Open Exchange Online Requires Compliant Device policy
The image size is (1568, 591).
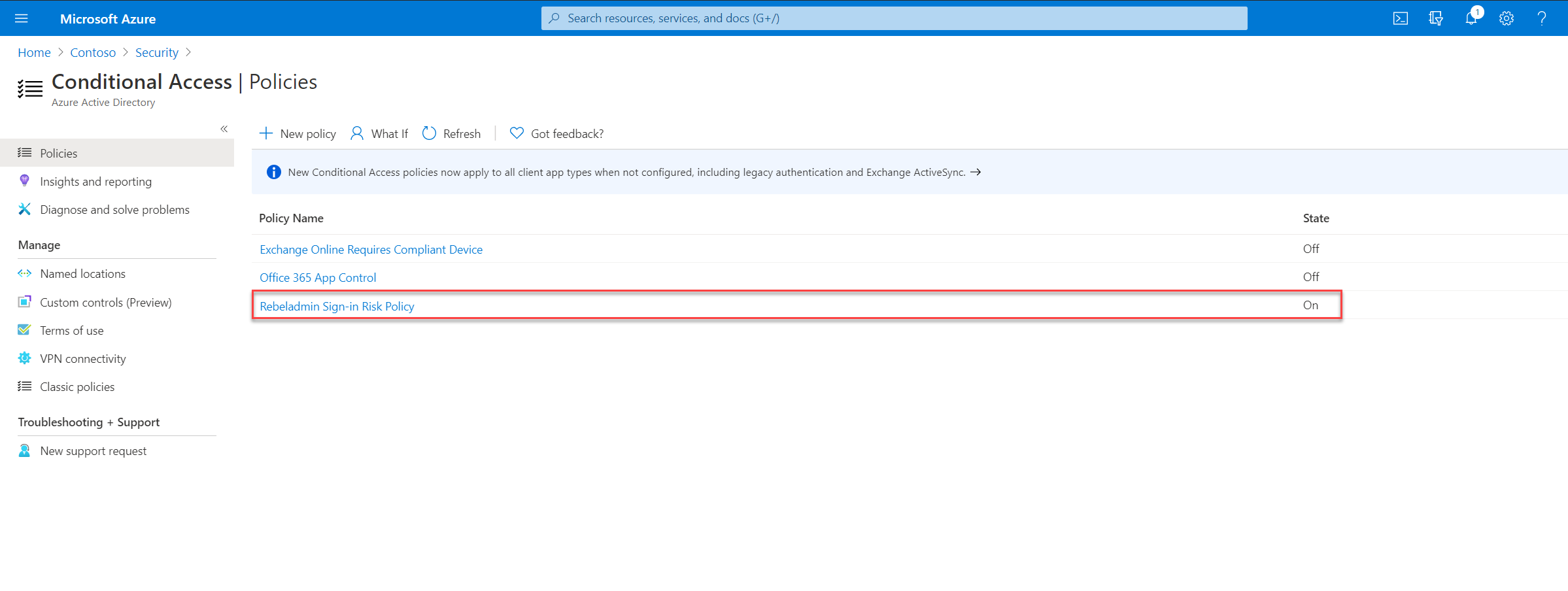coord(371,249)
